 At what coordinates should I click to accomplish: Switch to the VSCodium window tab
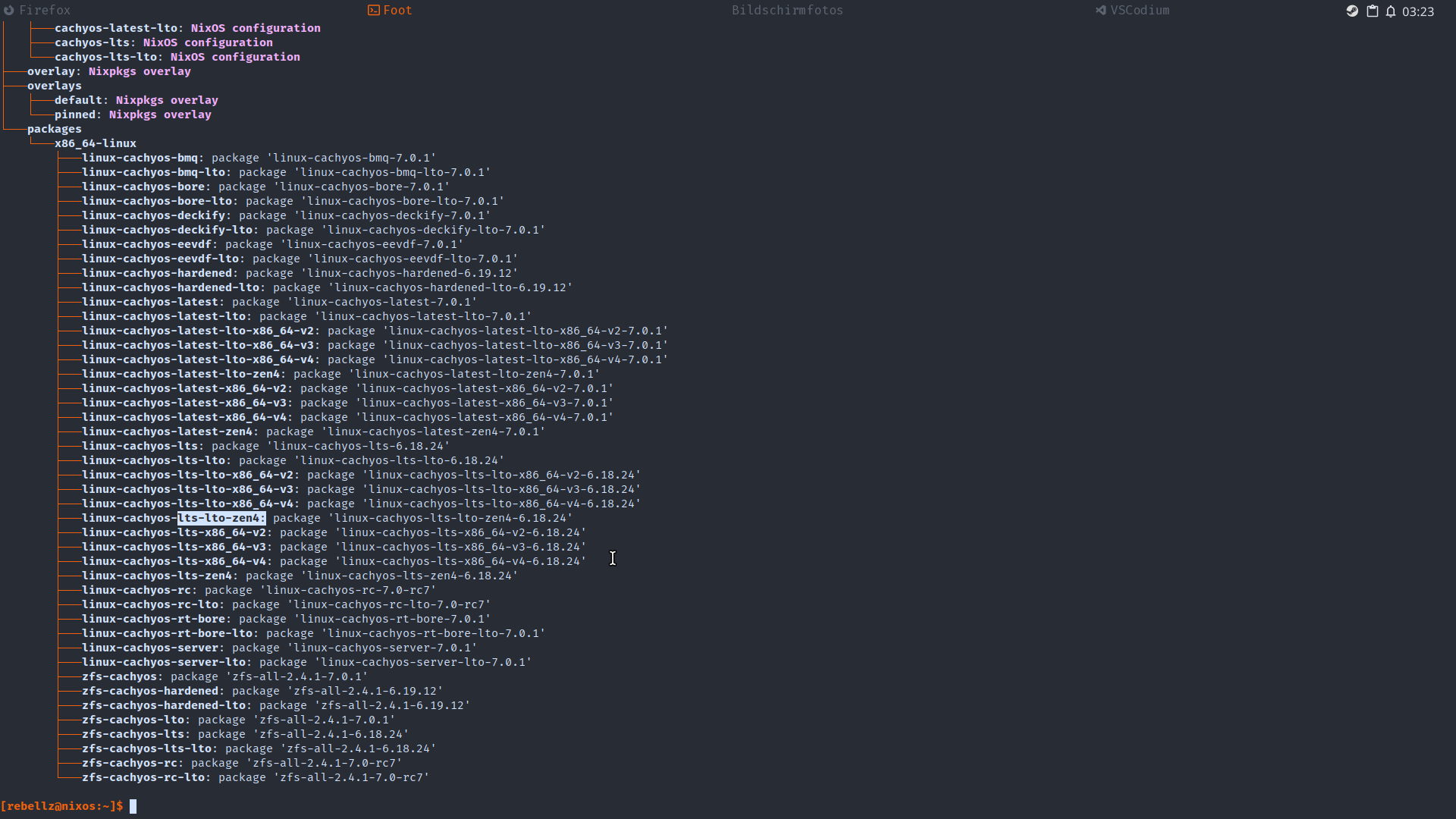[x=1140, y=11]
